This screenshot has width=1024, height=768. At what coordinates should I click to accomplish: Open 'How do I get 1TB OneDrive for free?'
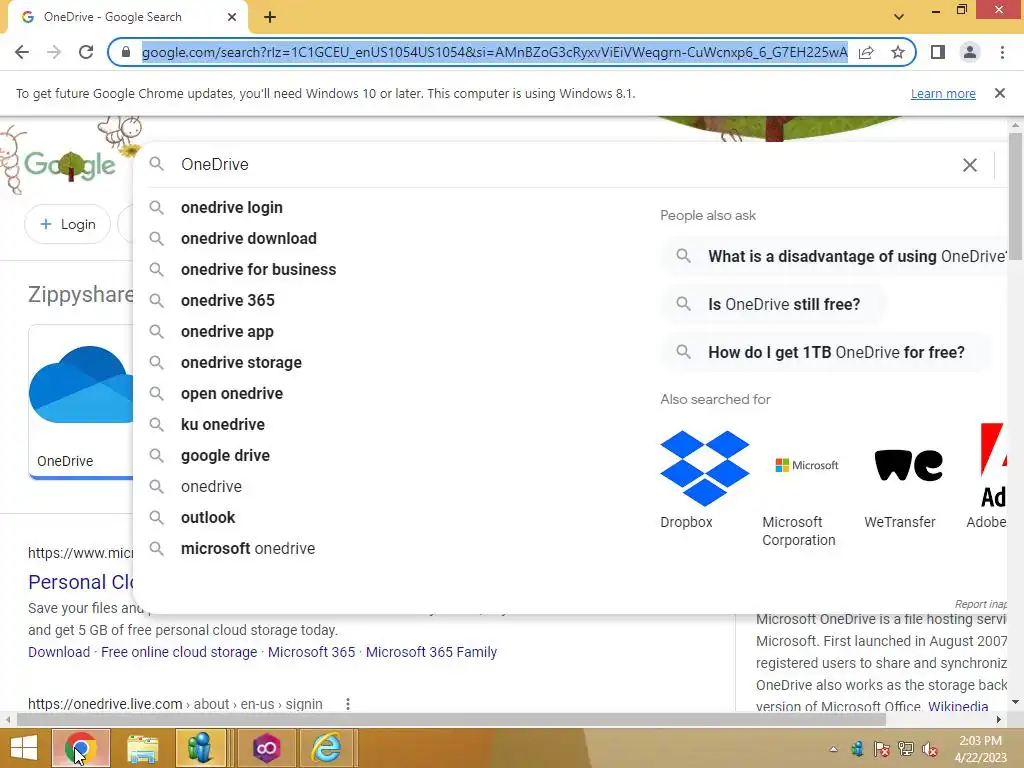(826, 353)
